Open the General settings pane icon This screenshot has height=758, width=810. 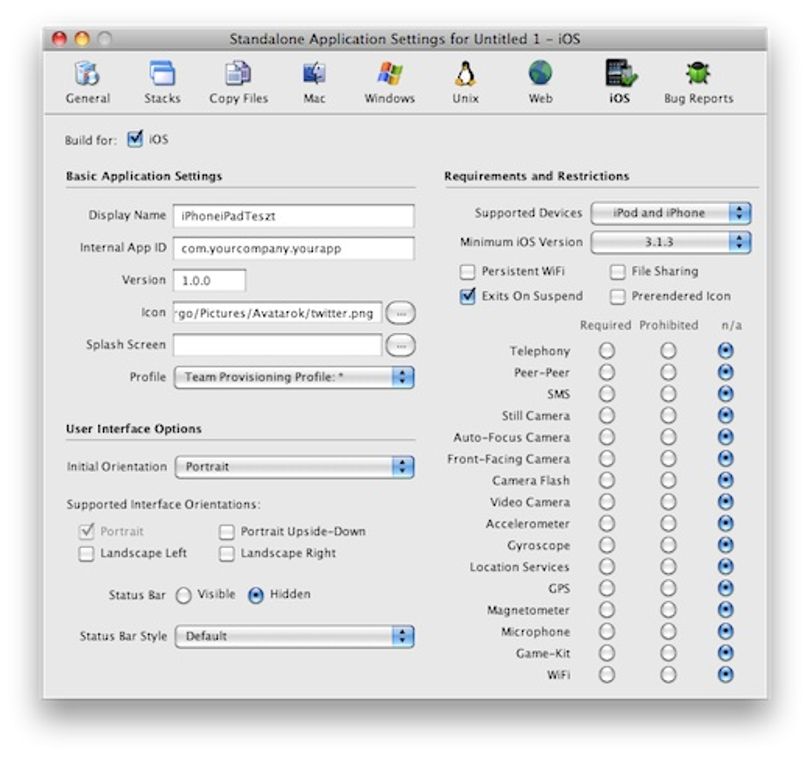pos(86,73)
